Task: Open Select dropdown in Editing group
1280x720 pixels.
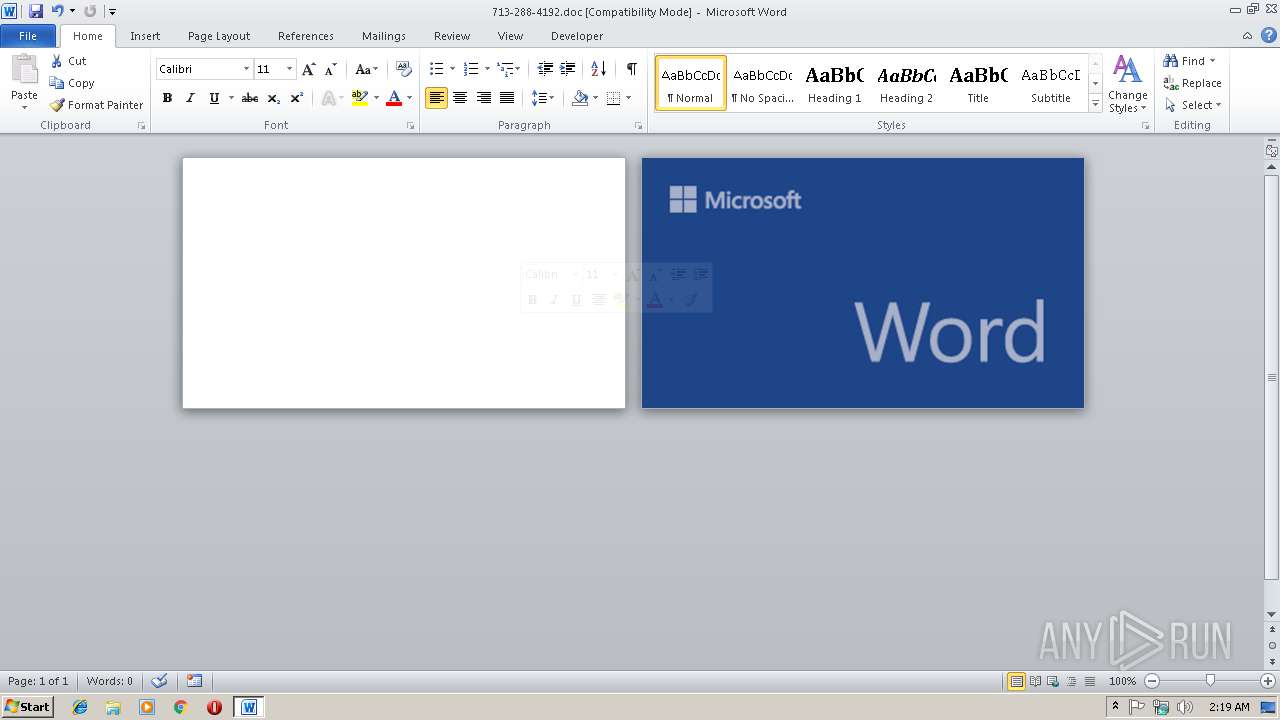Action: coord(1193,105)
